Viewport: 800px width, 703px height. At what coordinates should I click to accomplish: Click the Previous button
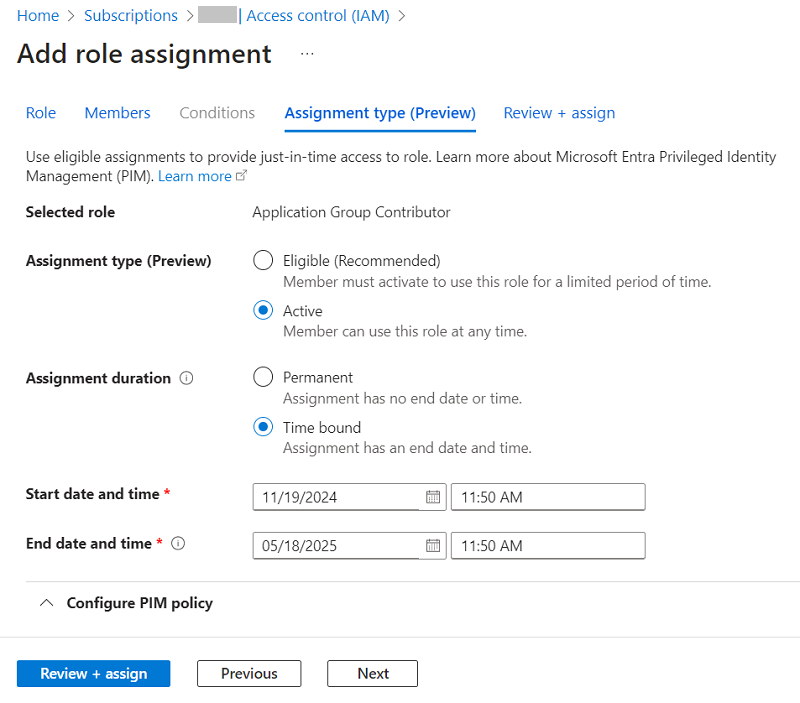[x=249, y=674]
